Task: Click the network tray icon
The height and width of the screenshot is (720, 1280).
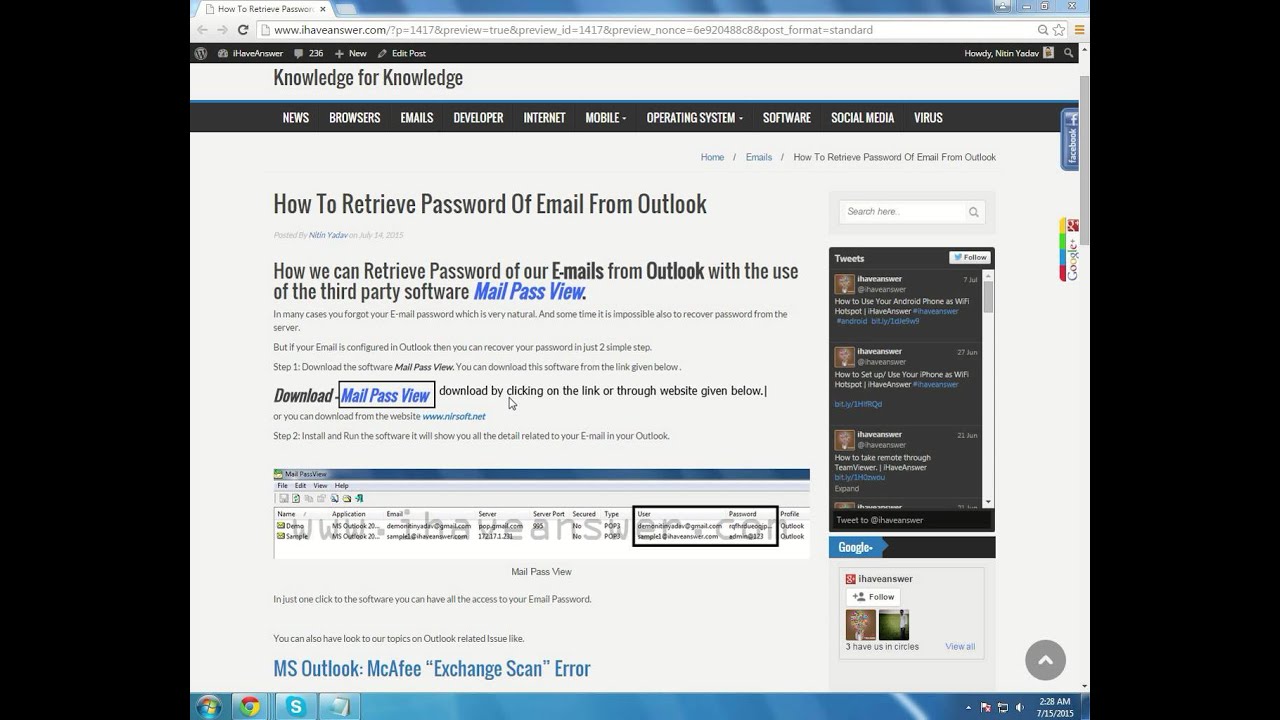Action: pos(1003,706)
